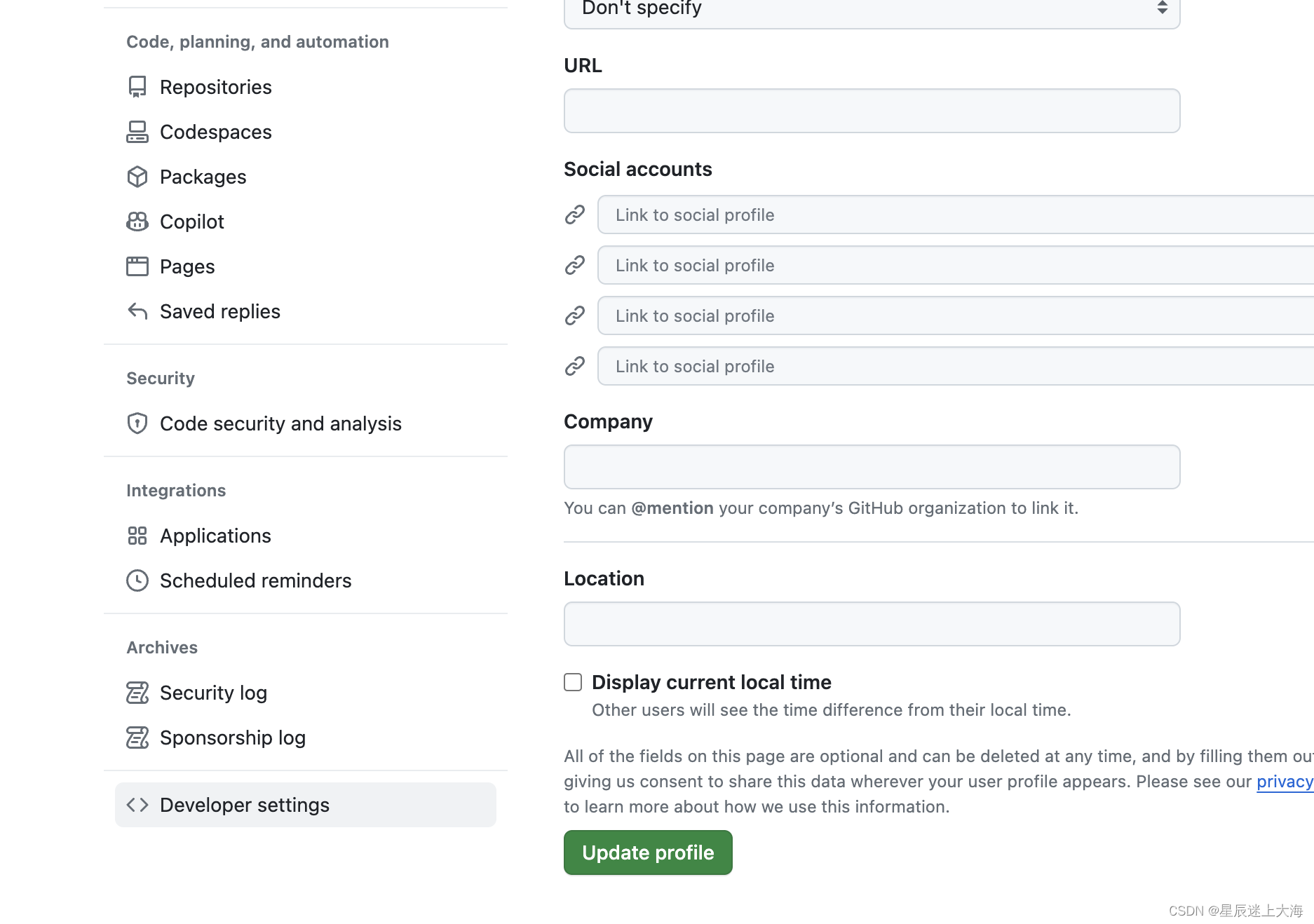This screenshot has width=1314, height=924.
Task: Focus the Company text field
Action: 872,467
